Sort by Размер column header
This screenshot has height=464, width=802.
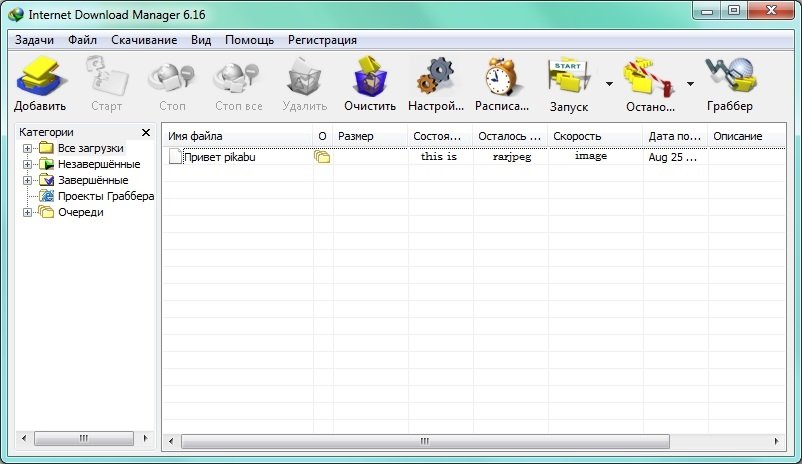pos(370,136)
